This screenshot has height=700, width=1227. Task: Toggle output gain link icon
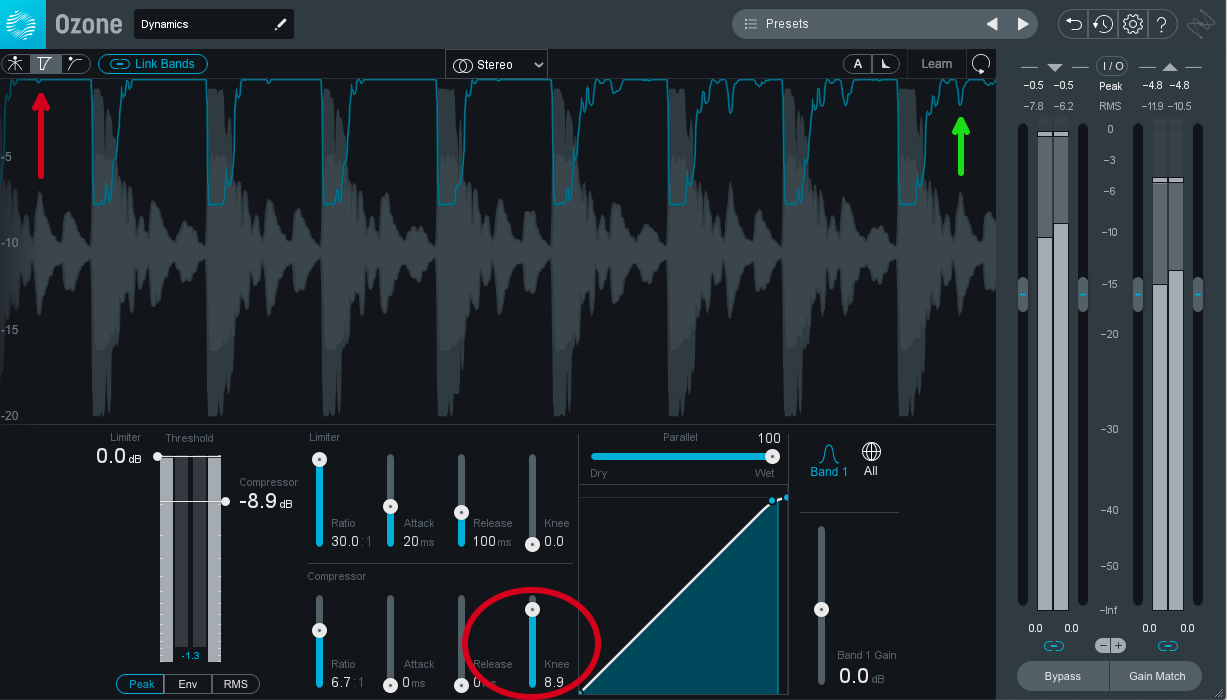point(1168,646)
